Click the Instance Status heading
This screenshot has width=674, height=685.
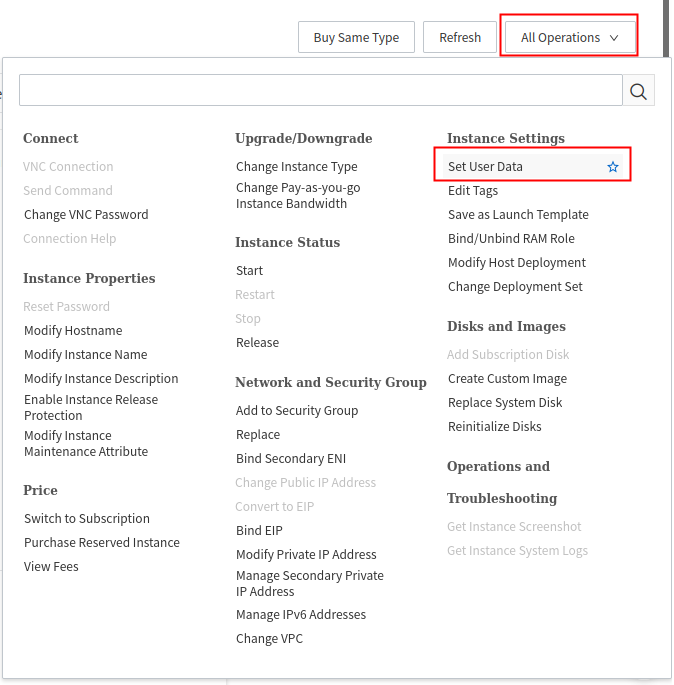tap(287, 242)
